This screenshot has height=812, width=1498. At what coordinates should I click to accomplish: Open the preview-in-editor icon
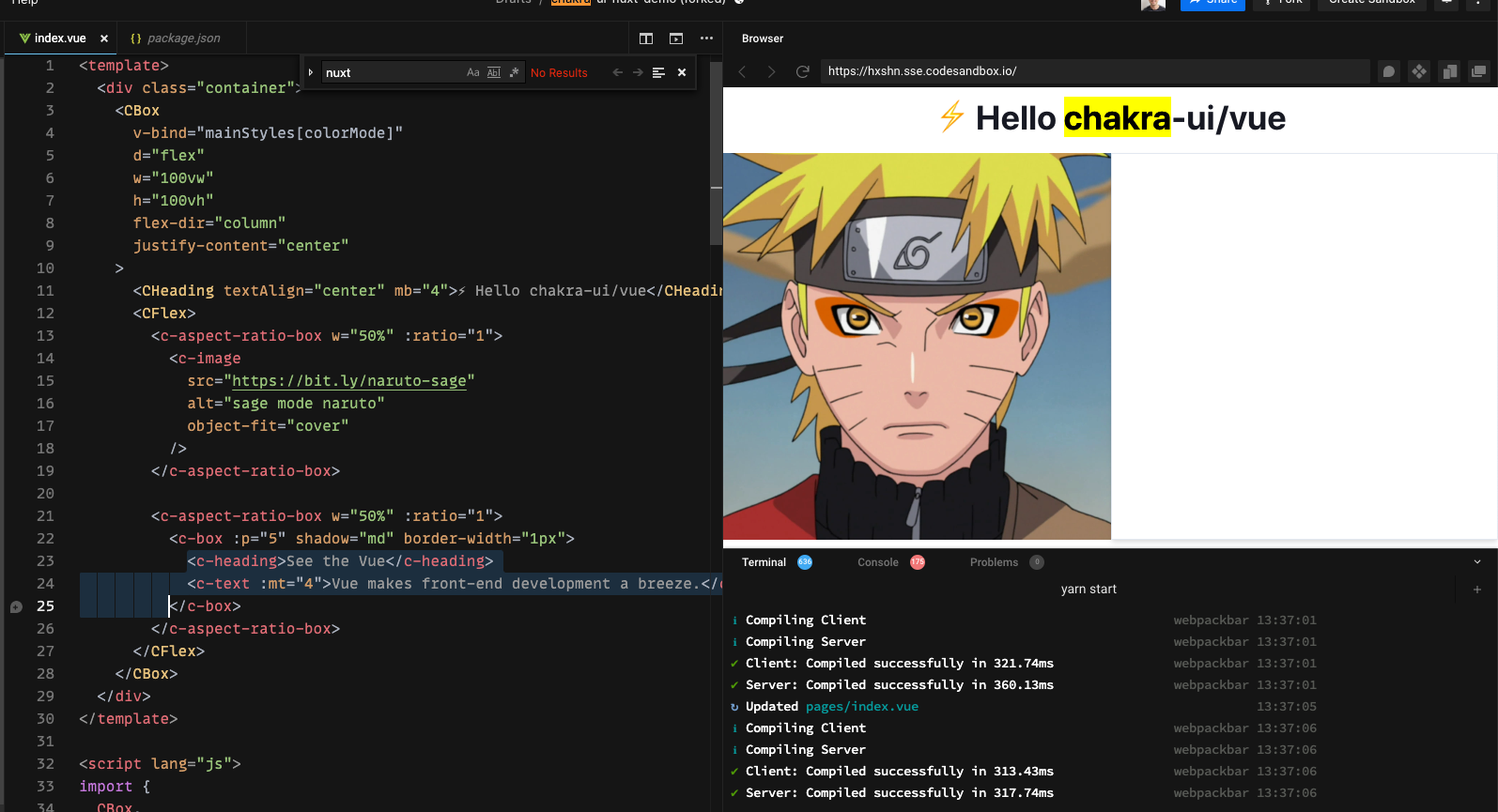(x=676, y=38)
